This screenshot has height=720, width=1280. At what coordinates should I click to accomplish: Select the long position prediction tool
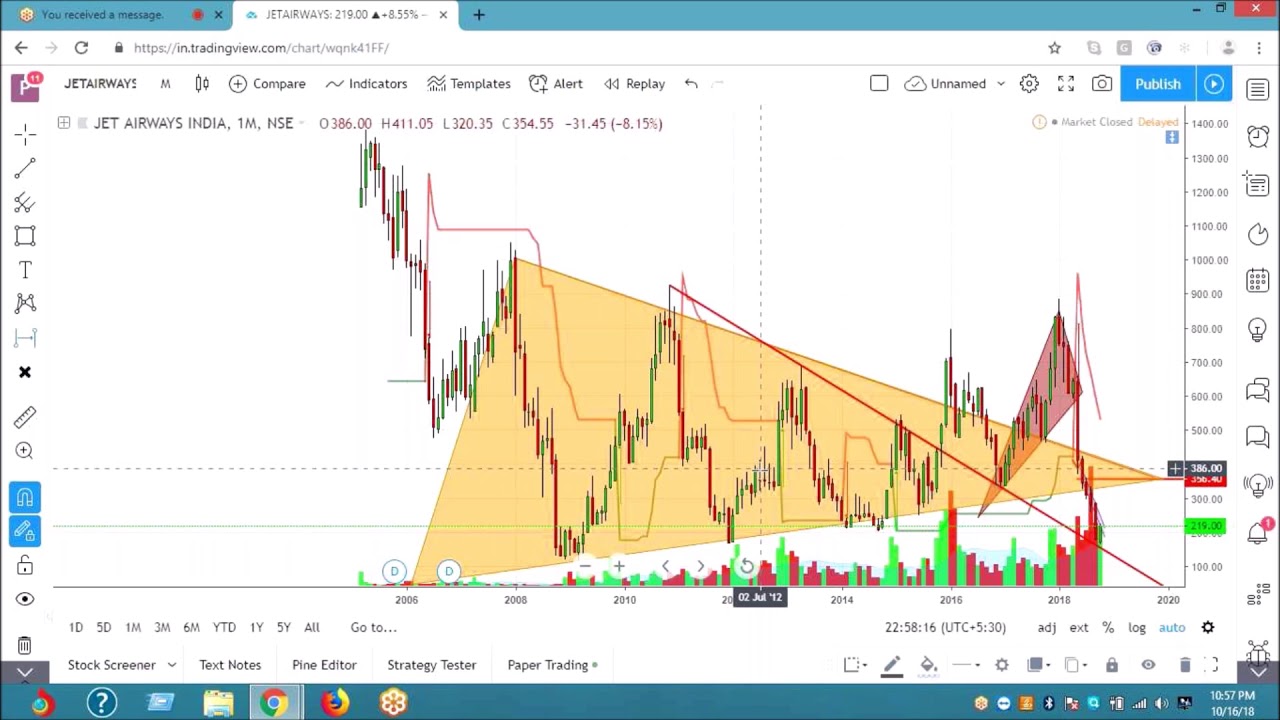(25, 338)
